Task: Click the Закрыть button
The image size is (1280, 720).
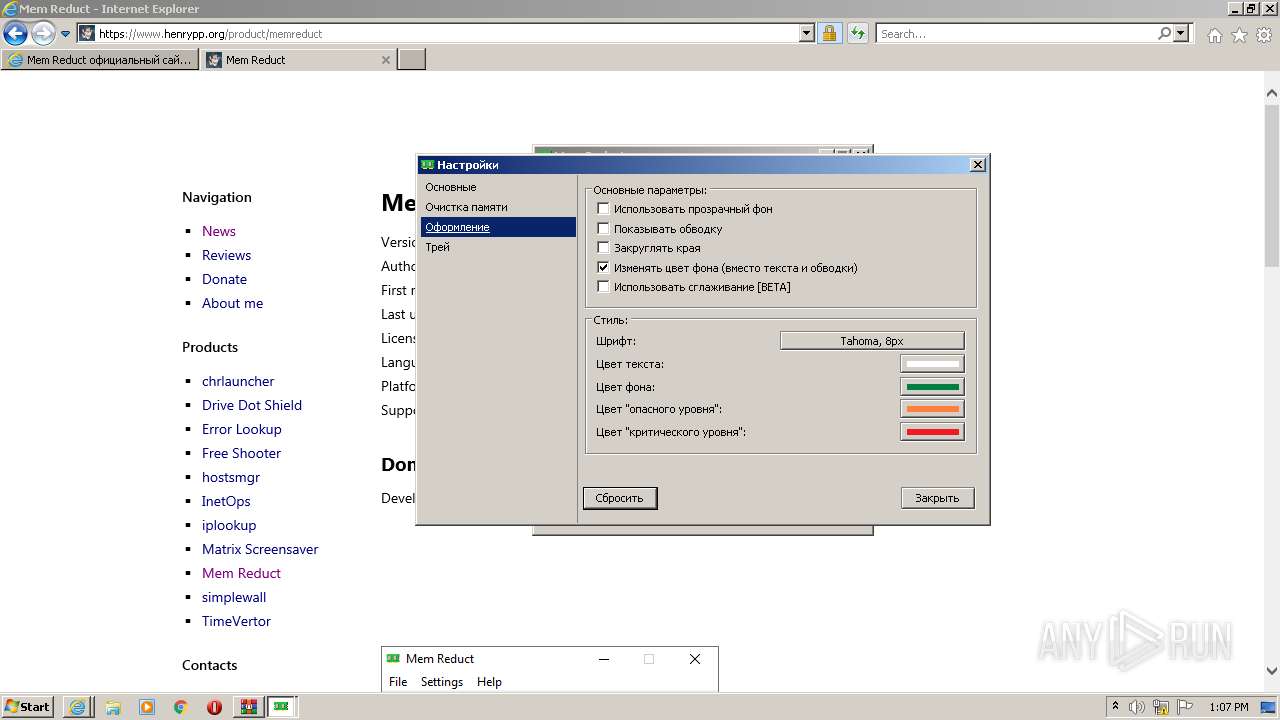Action: 937,498
